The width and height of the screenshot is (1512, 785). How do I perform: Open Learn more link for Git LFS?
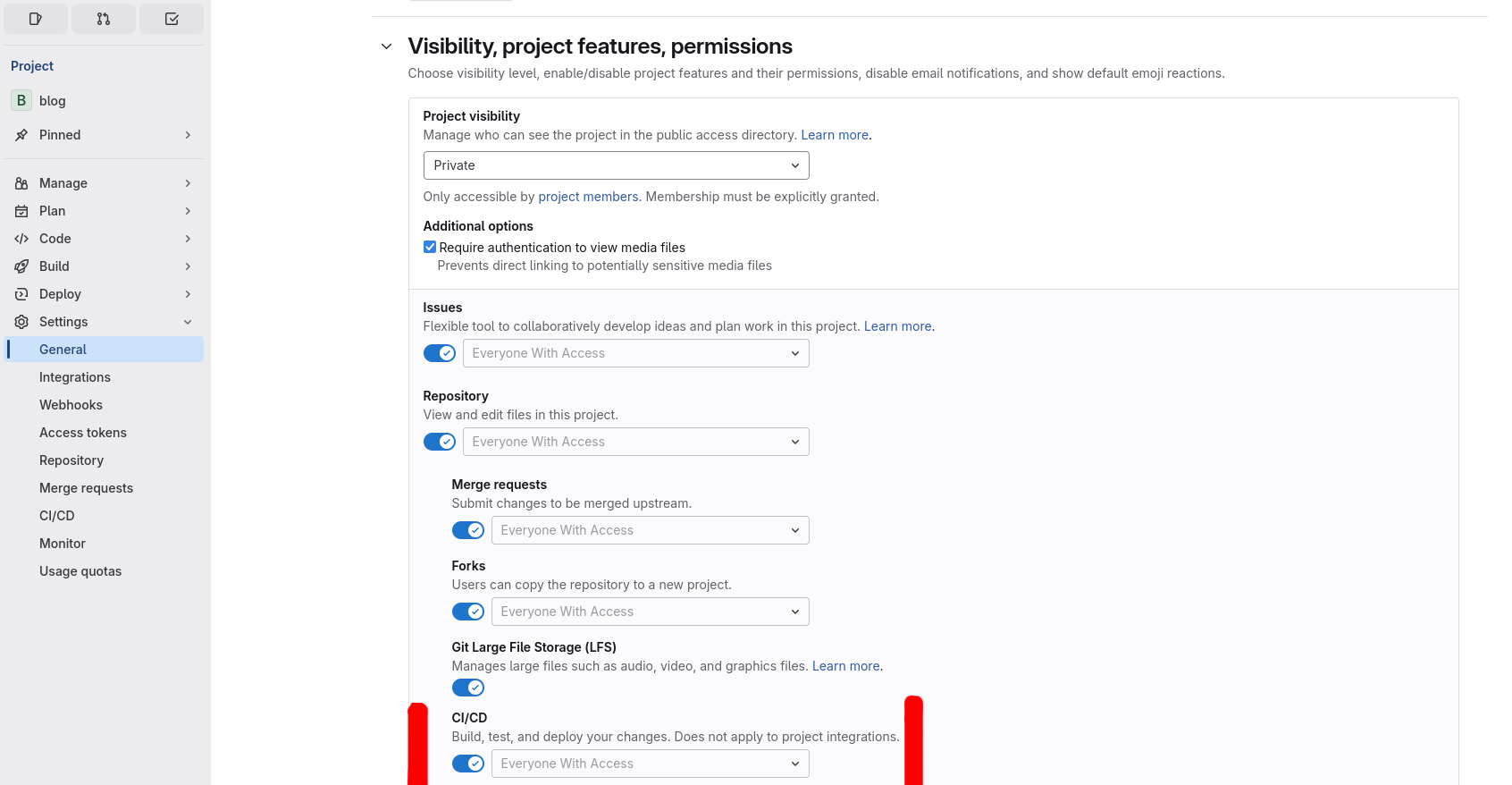(845, 666)
